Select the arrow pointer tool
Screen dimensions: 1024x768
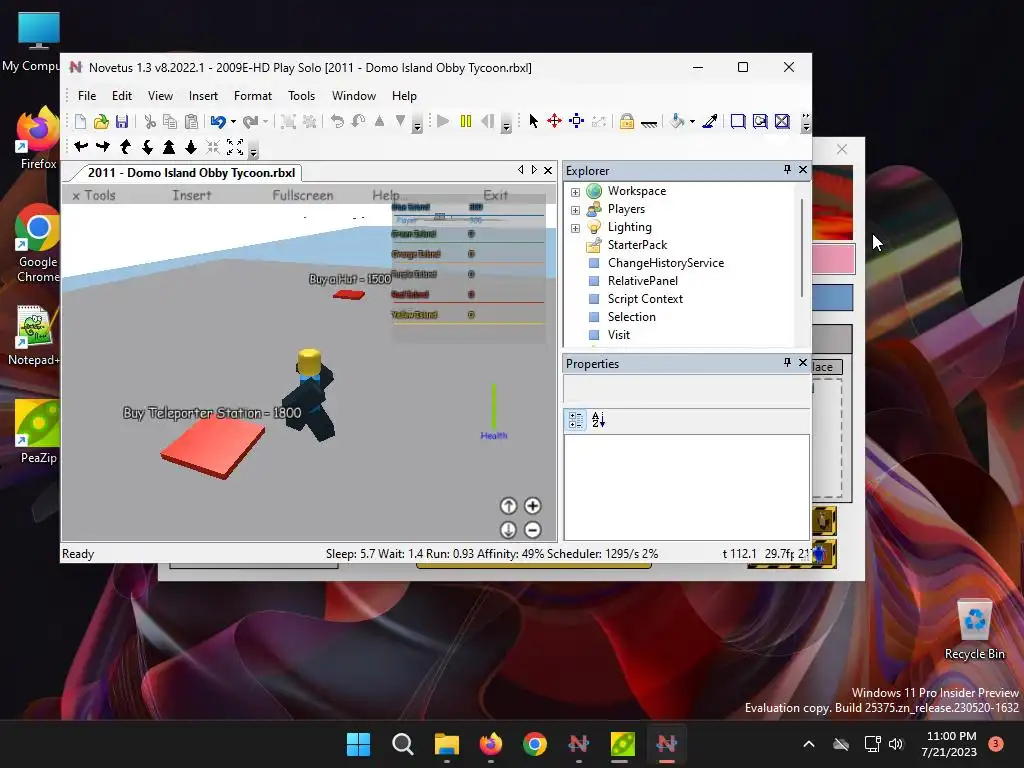pos(534,121)
